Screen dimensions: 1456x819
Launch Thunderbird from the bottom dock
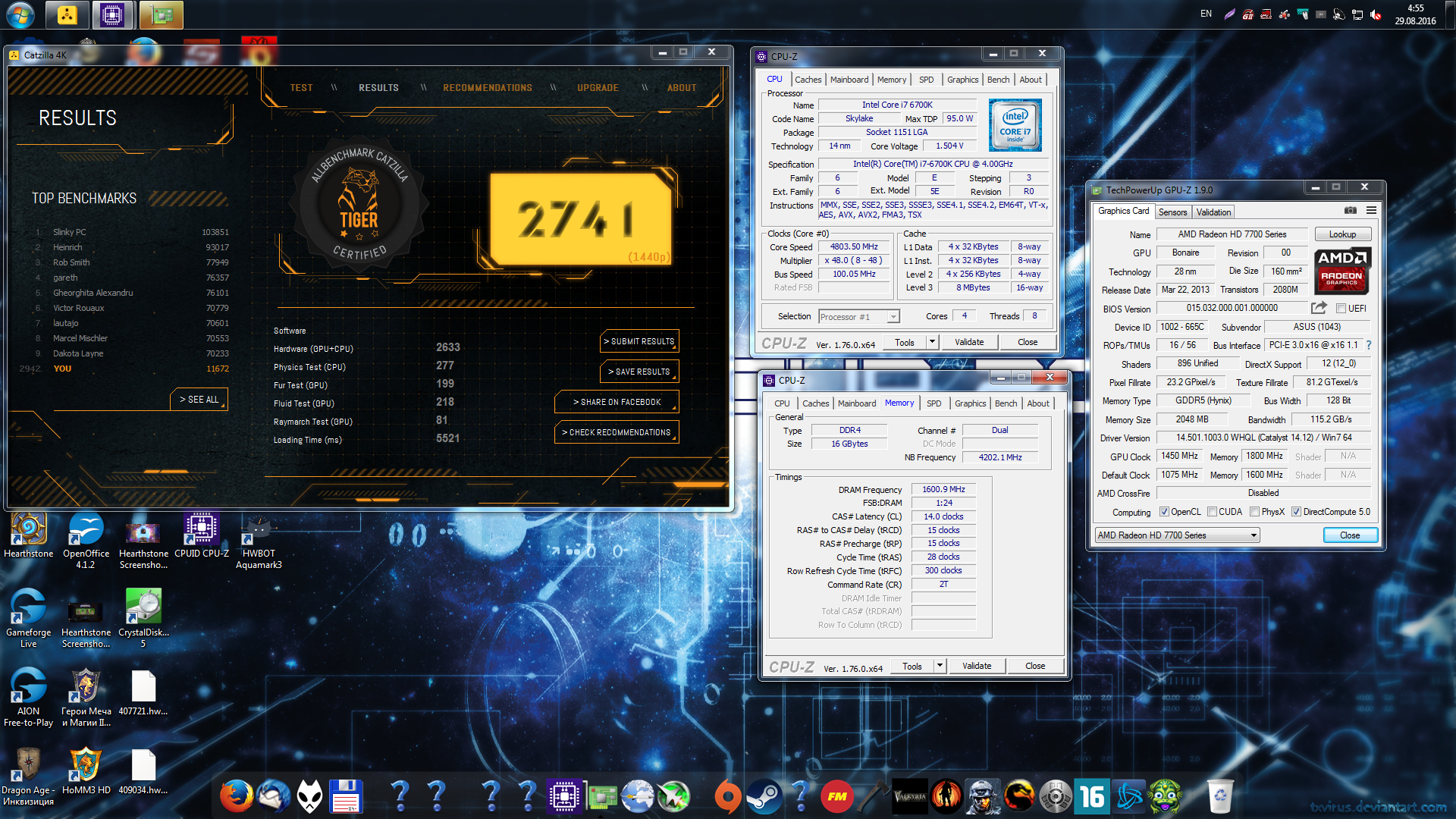[273, 796]
